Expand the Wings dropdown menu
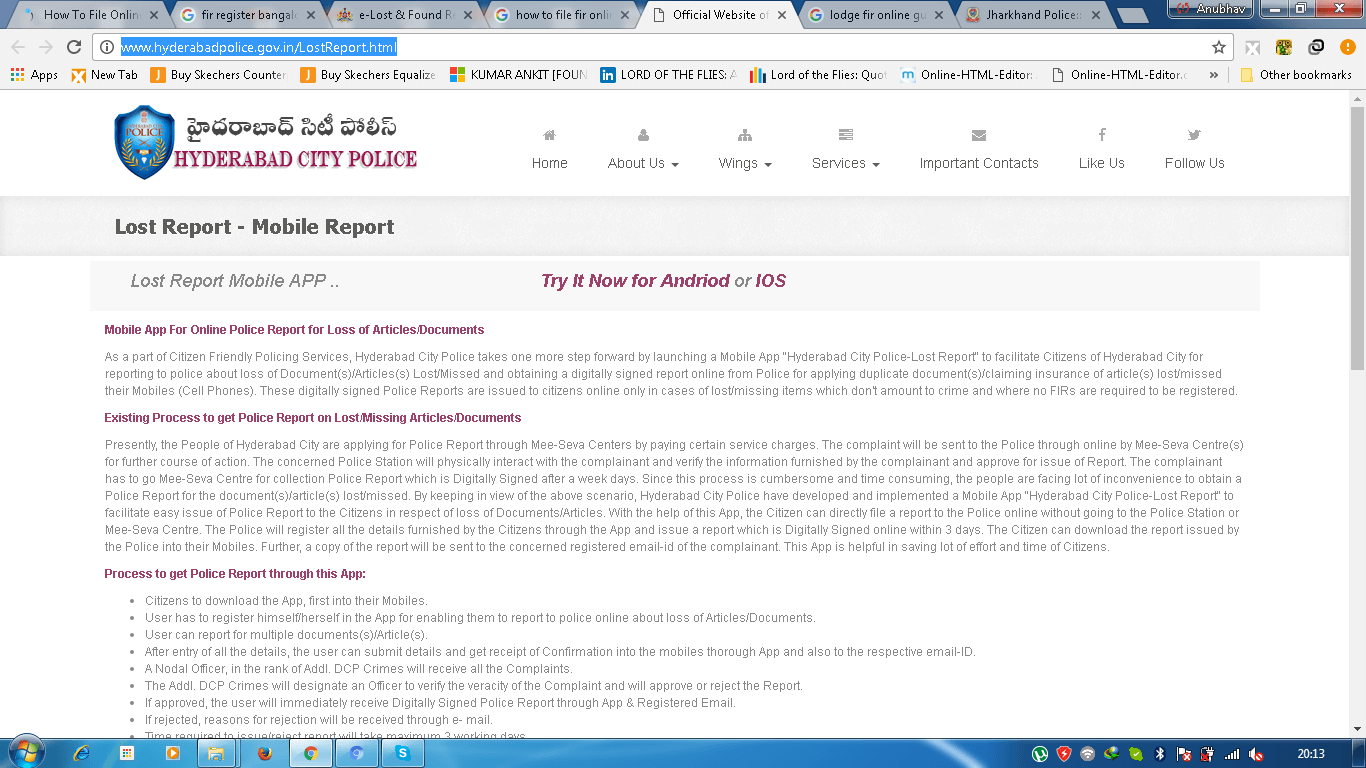Image resolution: width=1366 pixels, height=768 pixels. point(745,163)
